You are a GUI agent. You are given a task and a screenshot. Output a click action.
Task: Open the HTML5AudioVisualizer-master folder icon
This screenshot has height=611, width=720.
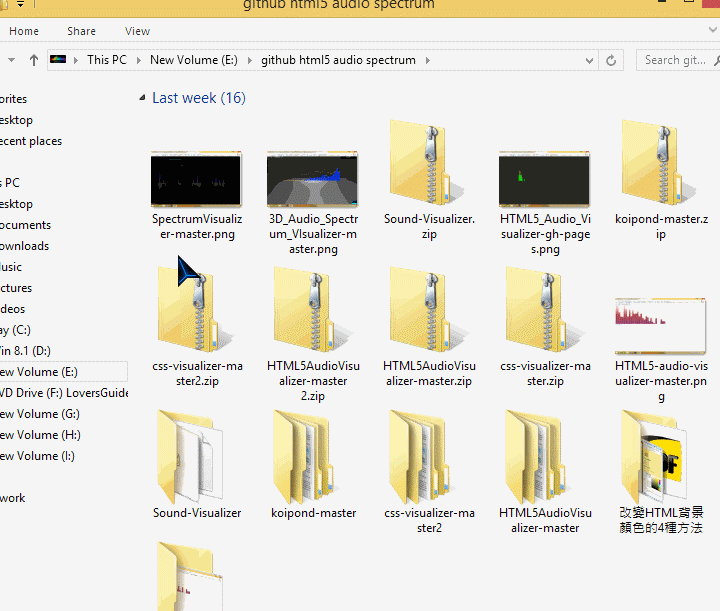539,457
